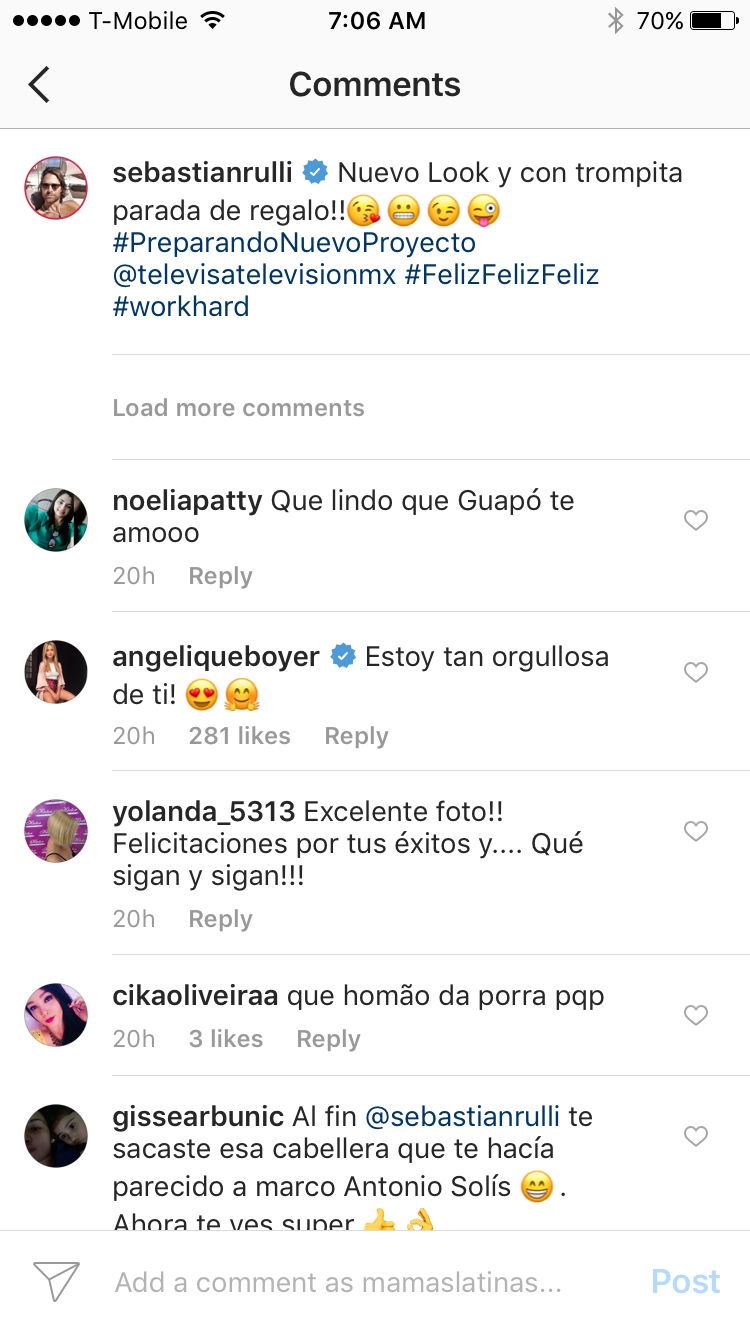Like angeliqueboyer's comment with the heart
Screen dimensions: 750x1334
coord(696,673)
